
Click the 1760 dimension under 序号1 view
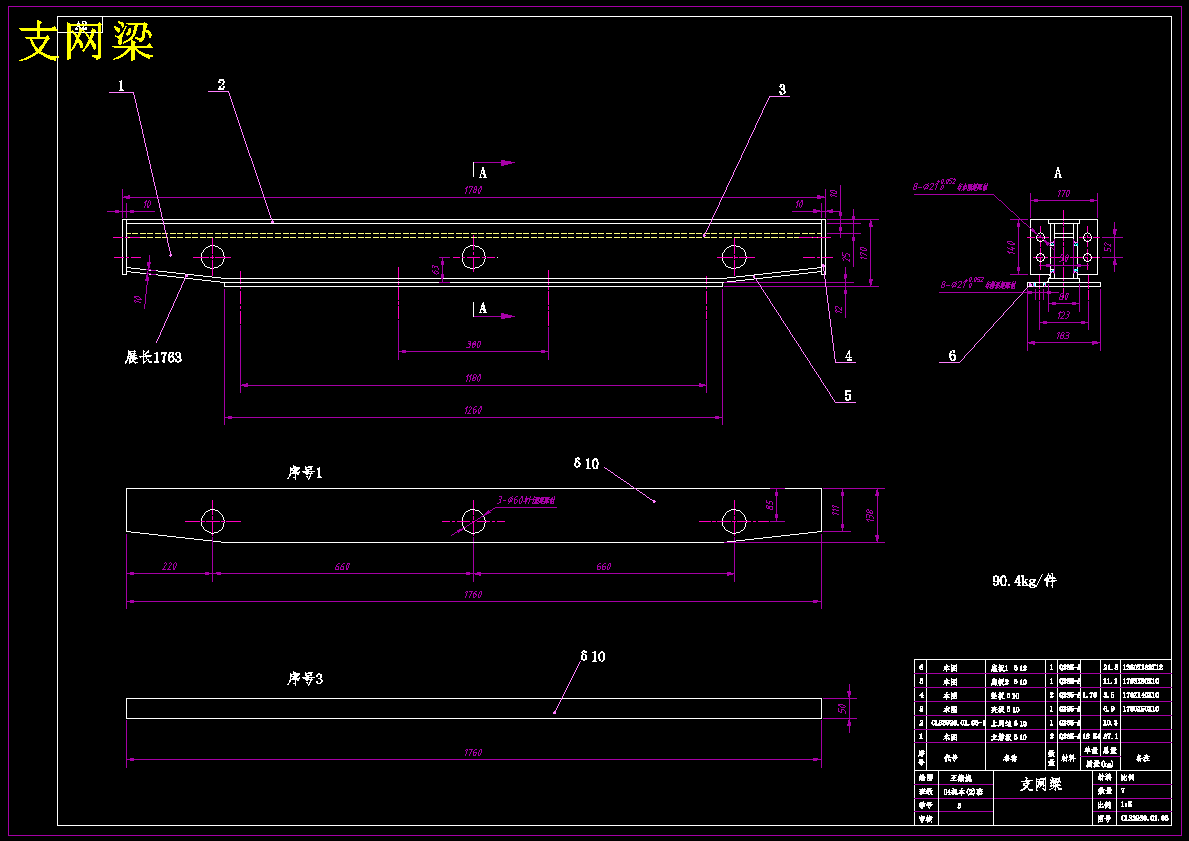[472, 595]
